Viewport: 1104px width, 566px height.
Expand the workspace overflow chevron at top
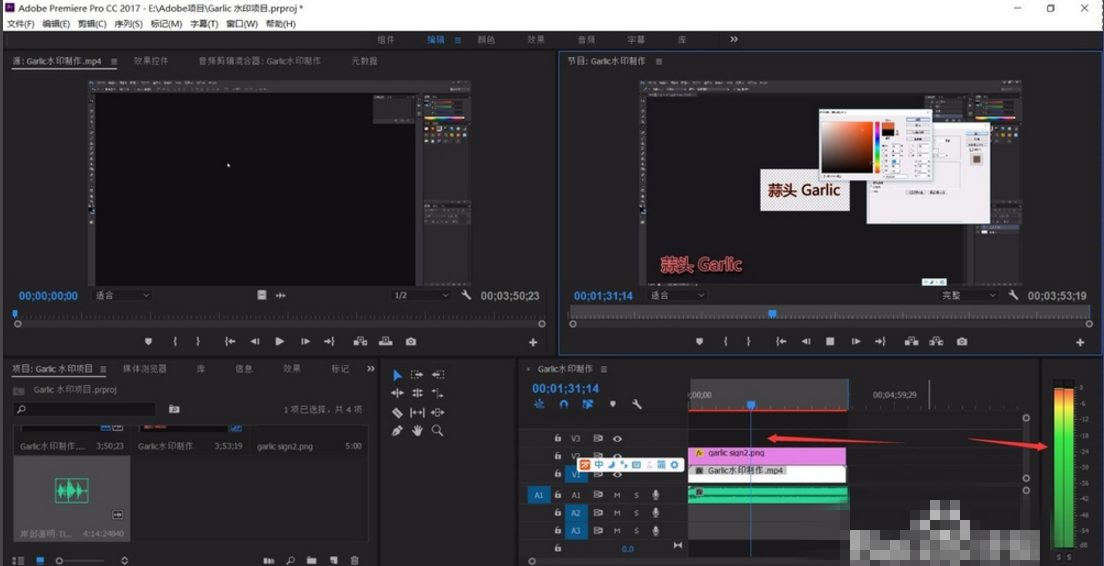tap(734, 40)
